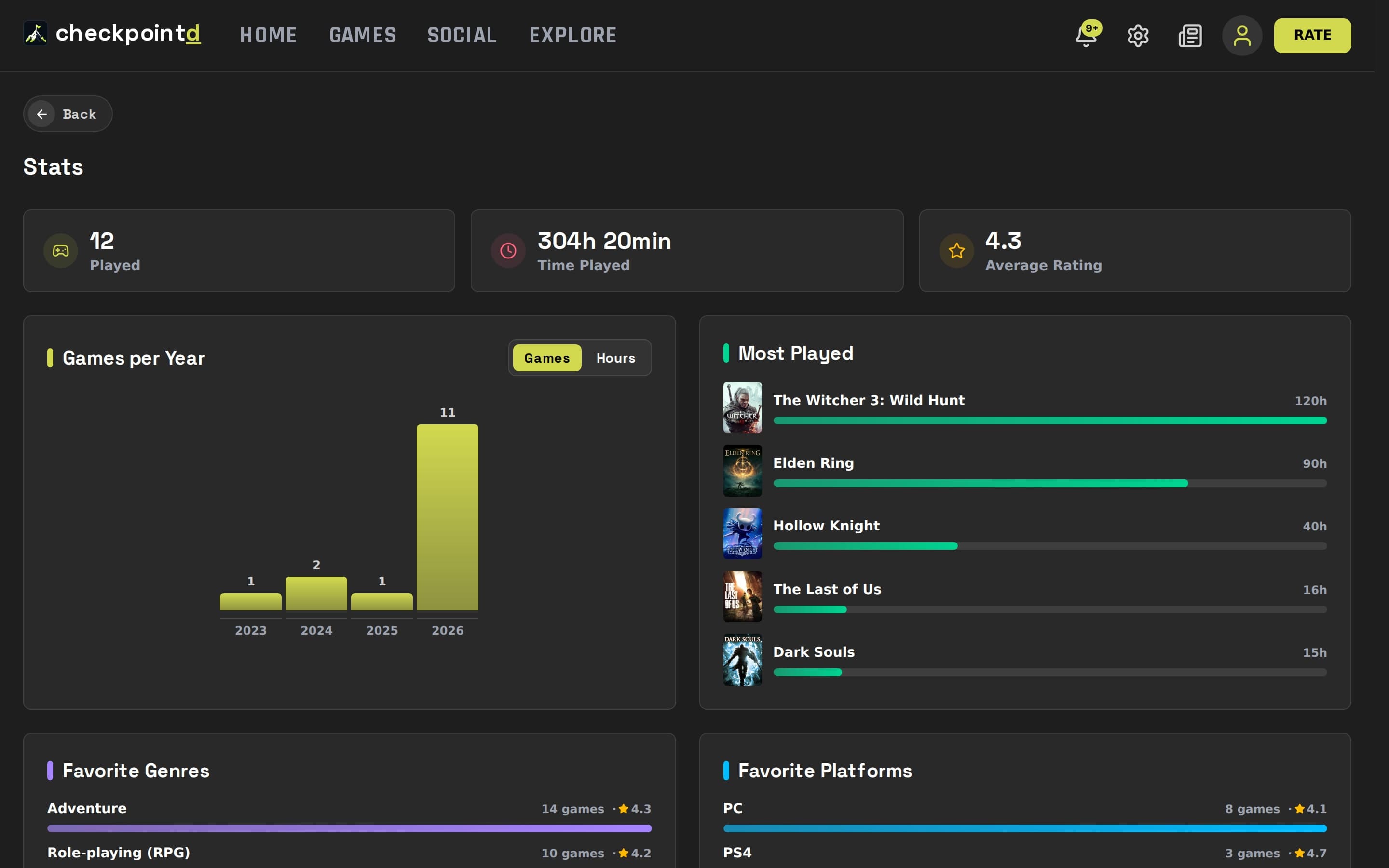Click The Witcher 3 cover thumbnail
This screenshot has height=868, width=1389.
[742, 407]
